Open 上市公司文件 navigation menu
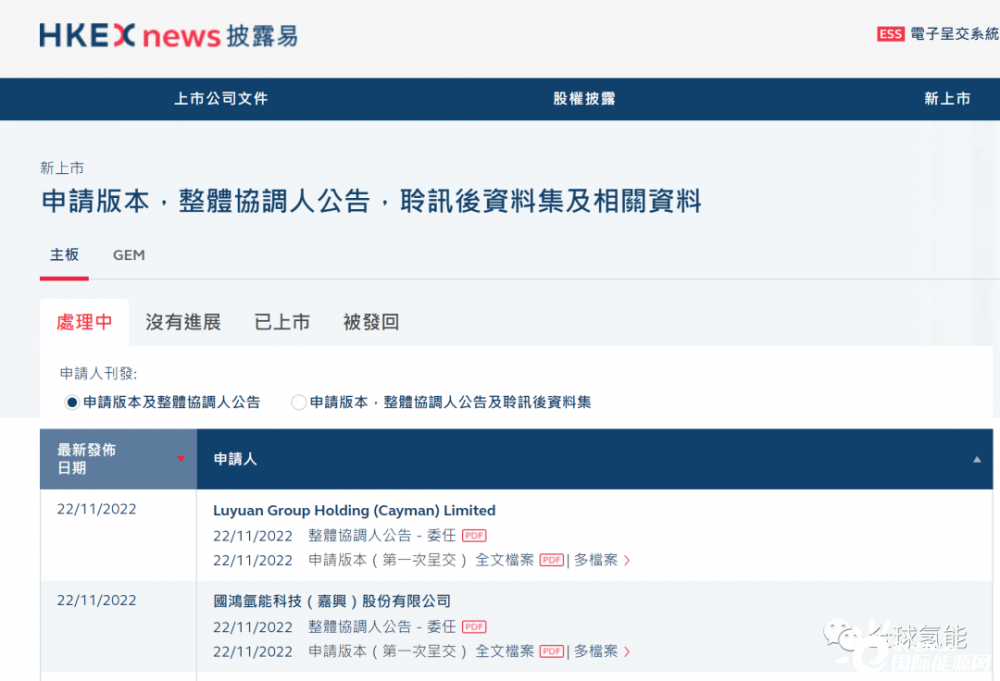1000x681 pixels. point(221,98)
